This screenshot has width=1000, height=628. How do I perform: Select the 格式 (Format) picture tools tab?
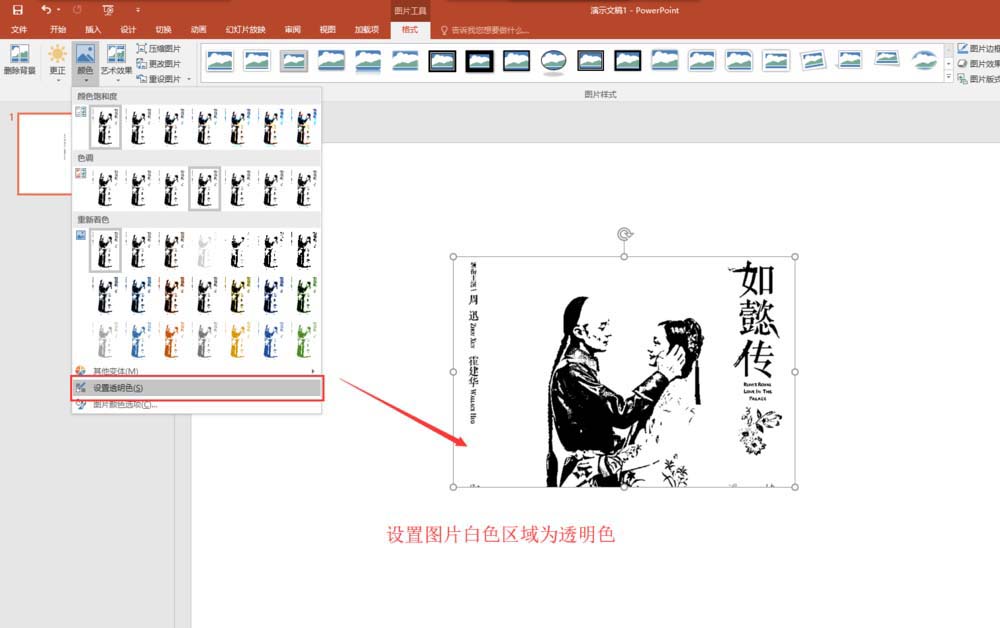pos(409,29)
